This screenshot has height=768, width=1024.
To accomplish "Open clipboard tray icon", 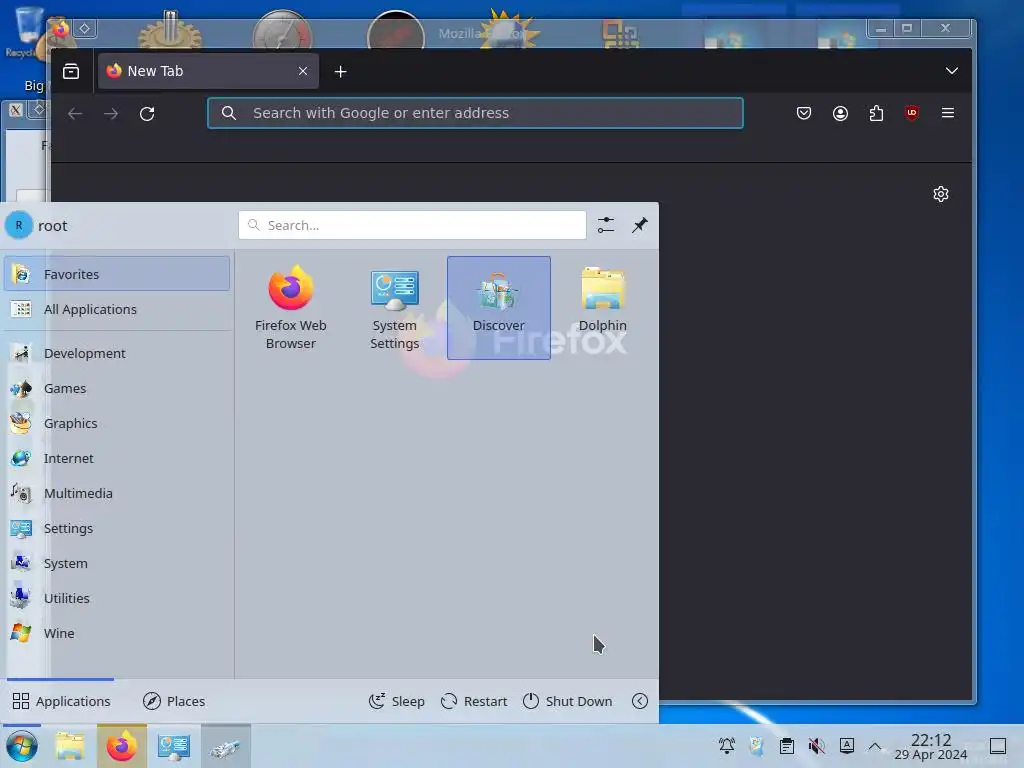I will pyautogui.click(x=787, y=745).
